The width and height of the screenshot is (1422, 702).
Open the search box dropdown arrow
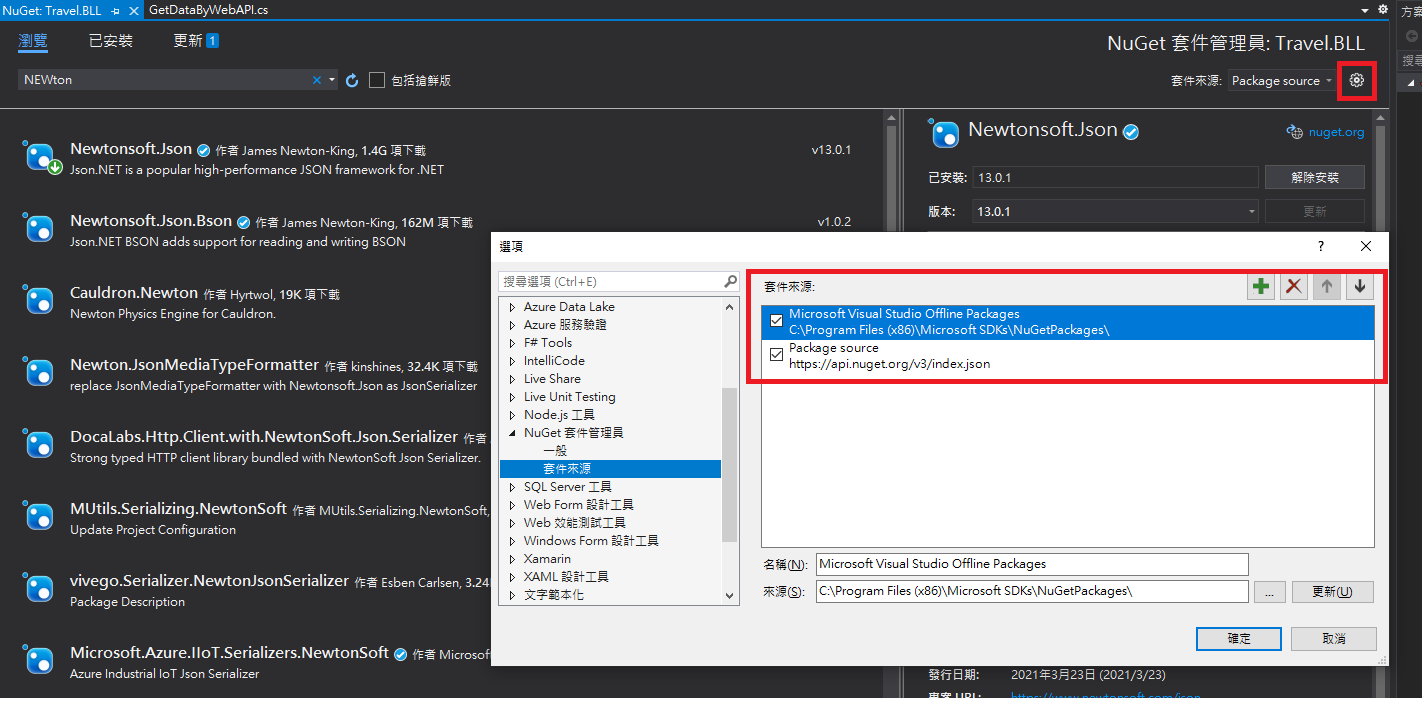(x=332, y=80)
